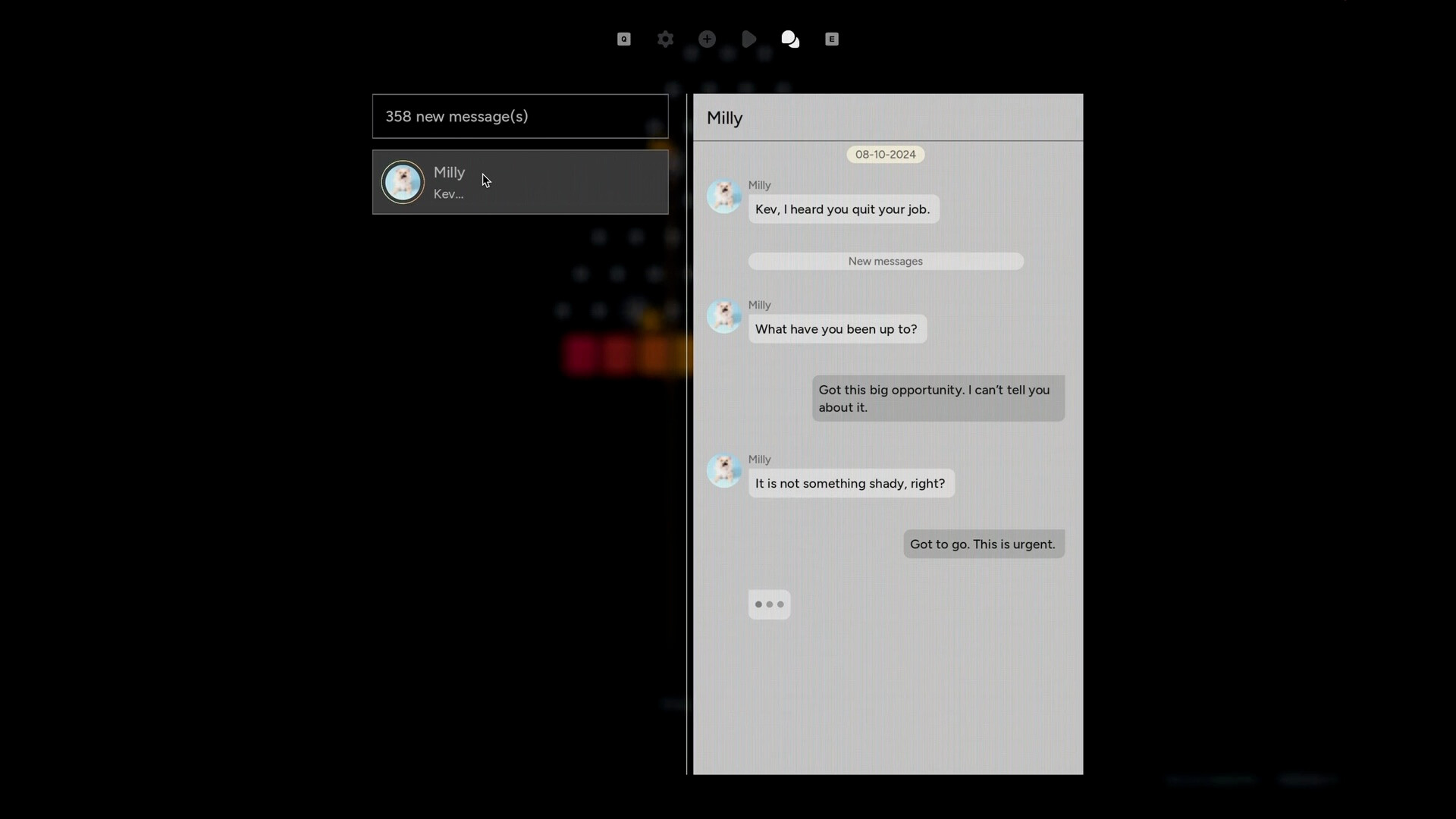Click the E shortcut key icon
The image size is (1456, 819).
(831, 39)
